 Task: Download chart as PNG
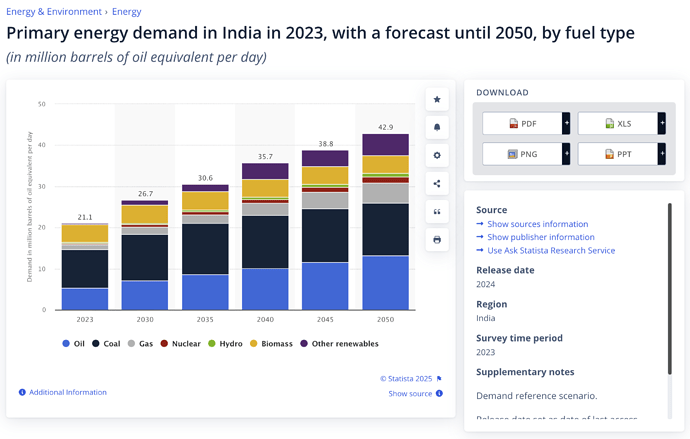click(522, 154)
